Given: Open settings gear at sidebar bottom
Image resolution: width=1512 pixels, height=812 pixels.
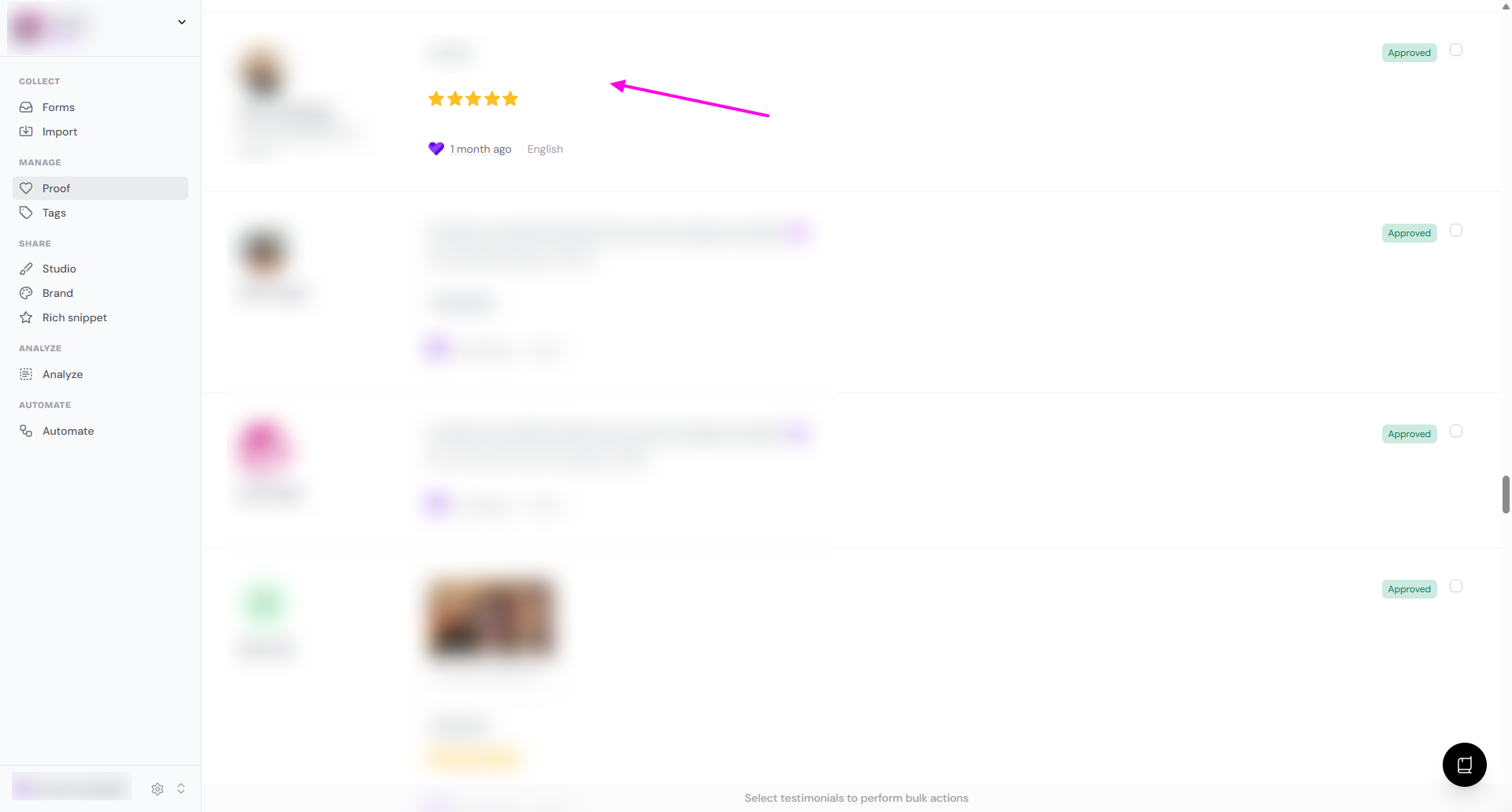Looking at the screenshot, I should coord(157,788).
